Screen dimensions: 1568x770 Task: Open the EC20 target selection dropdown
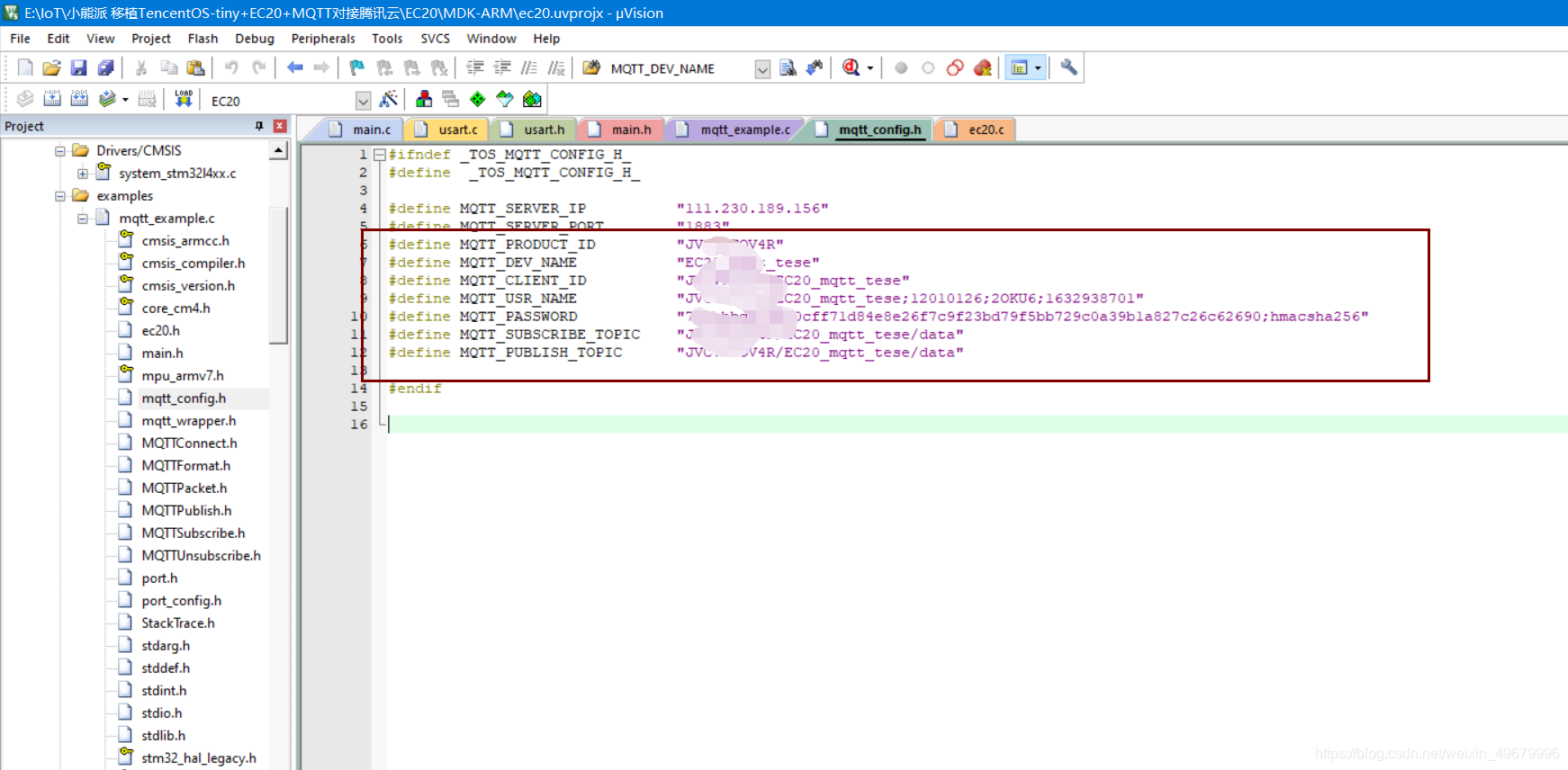[x=363, y=101]
